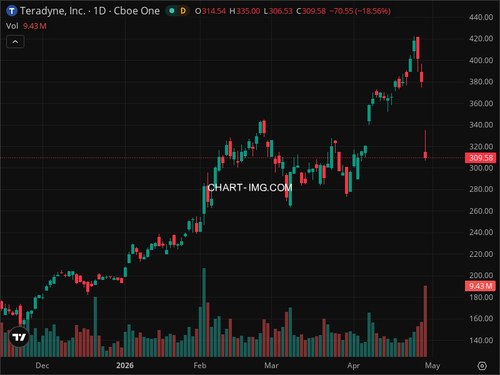Click the 280.00 price axis label
The width and height of the screenshot is (500, 375).
[x=481, y=189]
